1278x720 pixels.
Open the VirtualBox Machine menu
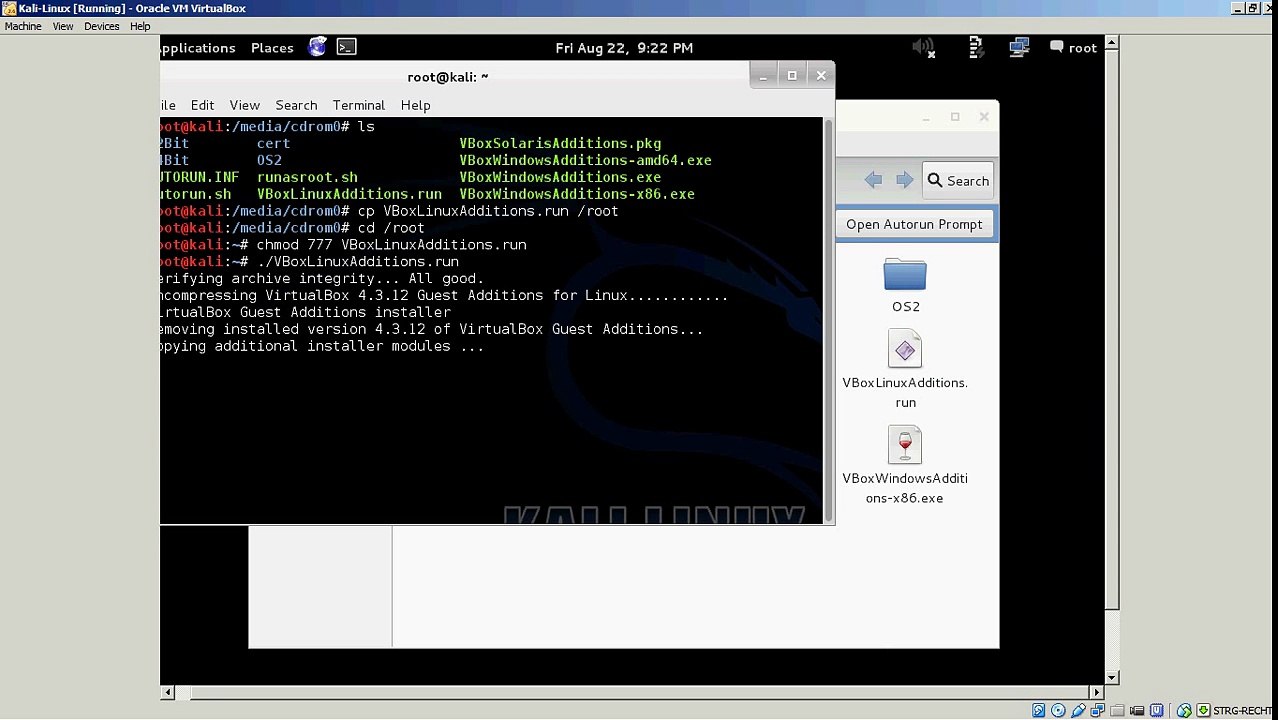tap(23, 26)
